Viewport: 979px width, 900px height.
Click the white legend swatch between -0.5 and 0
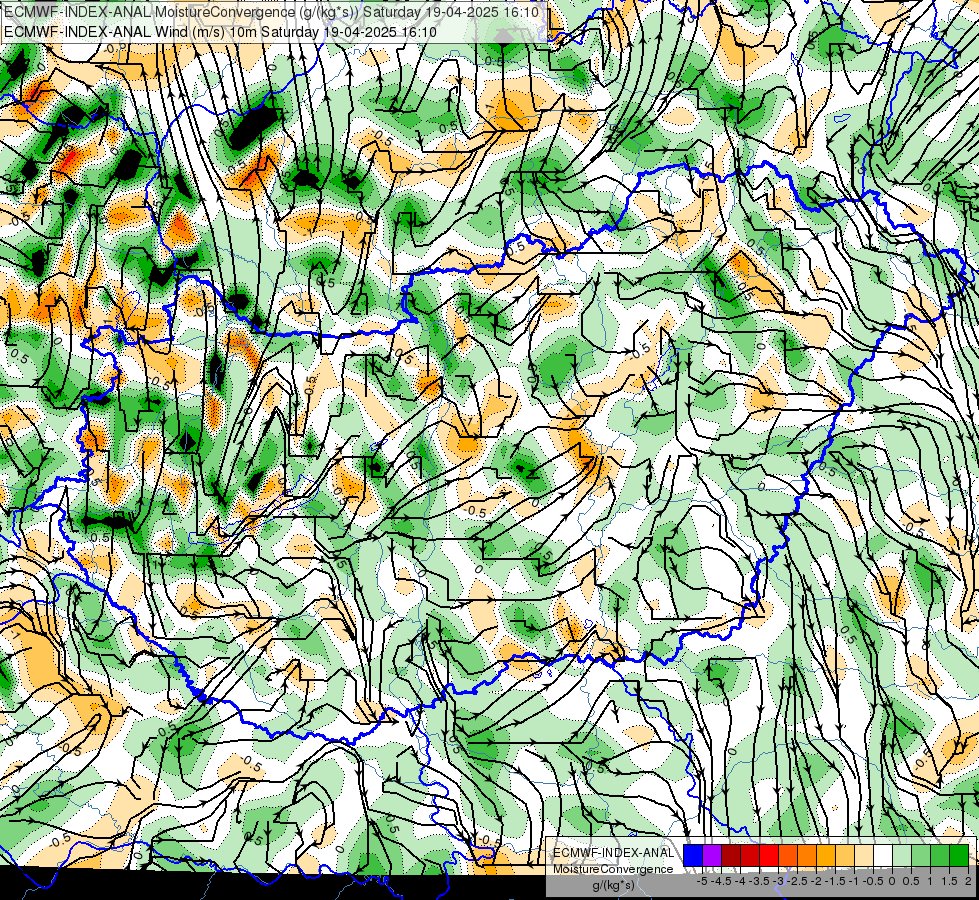coord(883,856)
